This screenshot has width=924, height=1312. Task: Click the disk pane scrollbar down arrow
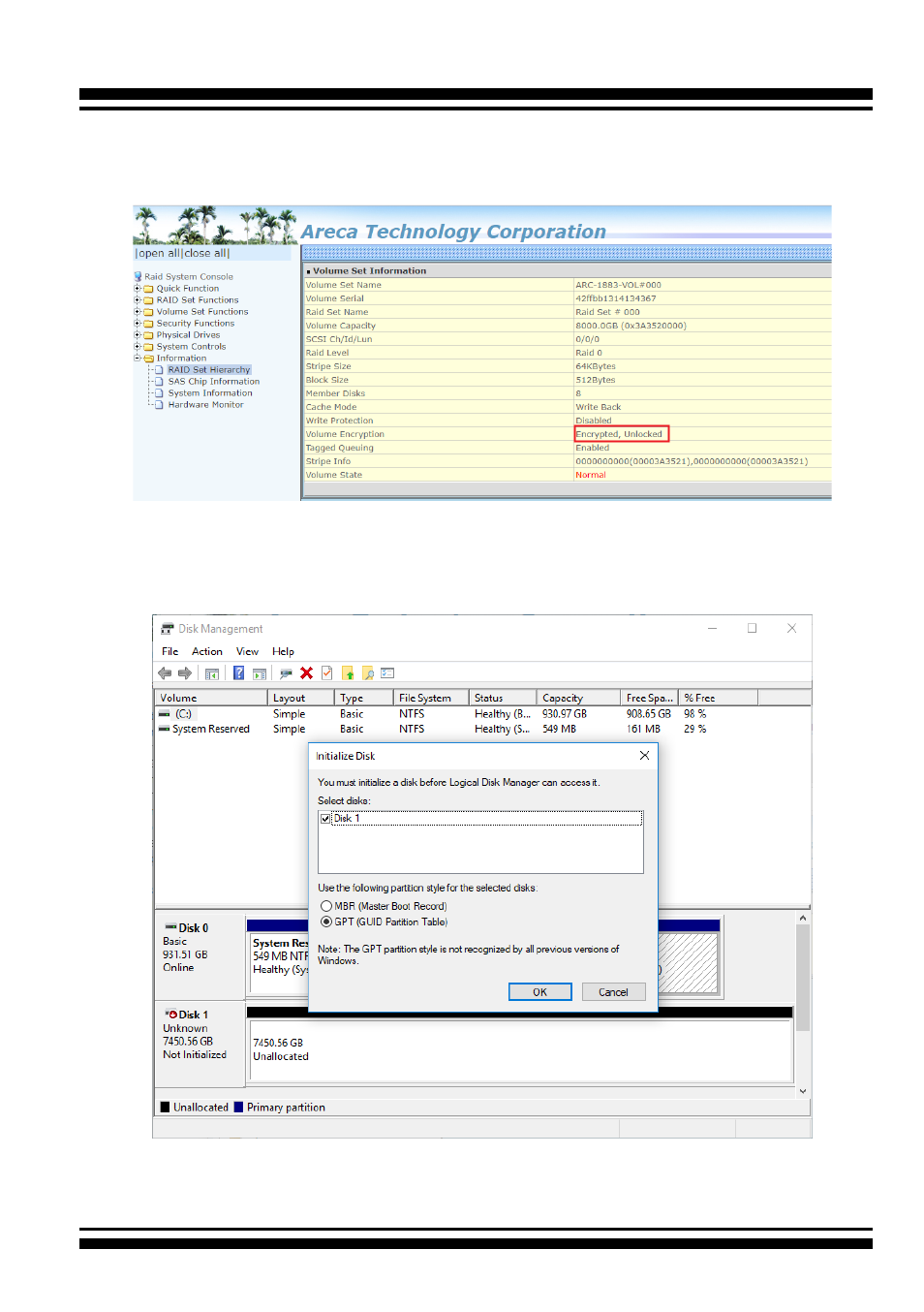[x=803, y=1091]
